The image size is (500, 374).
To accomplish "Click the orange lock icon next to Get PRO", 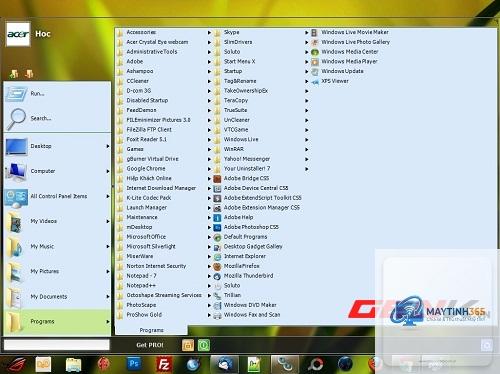I will click(188, 345).
